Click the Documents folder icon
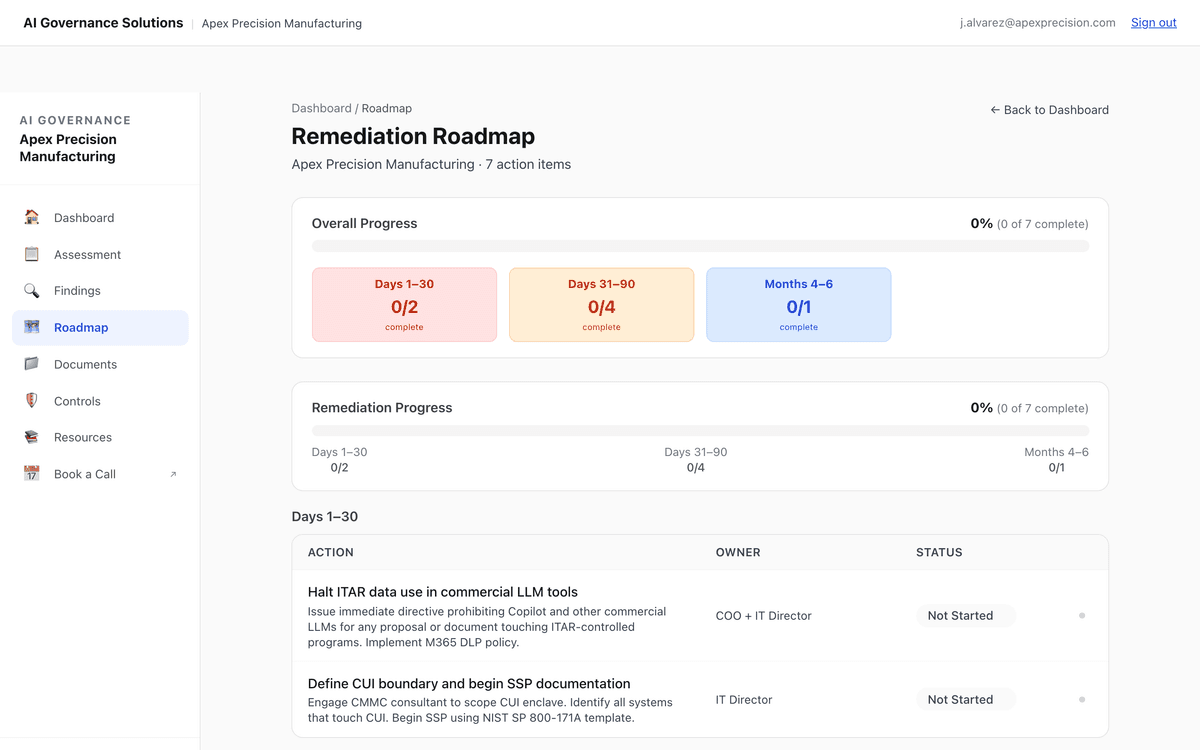 point(32,364)
